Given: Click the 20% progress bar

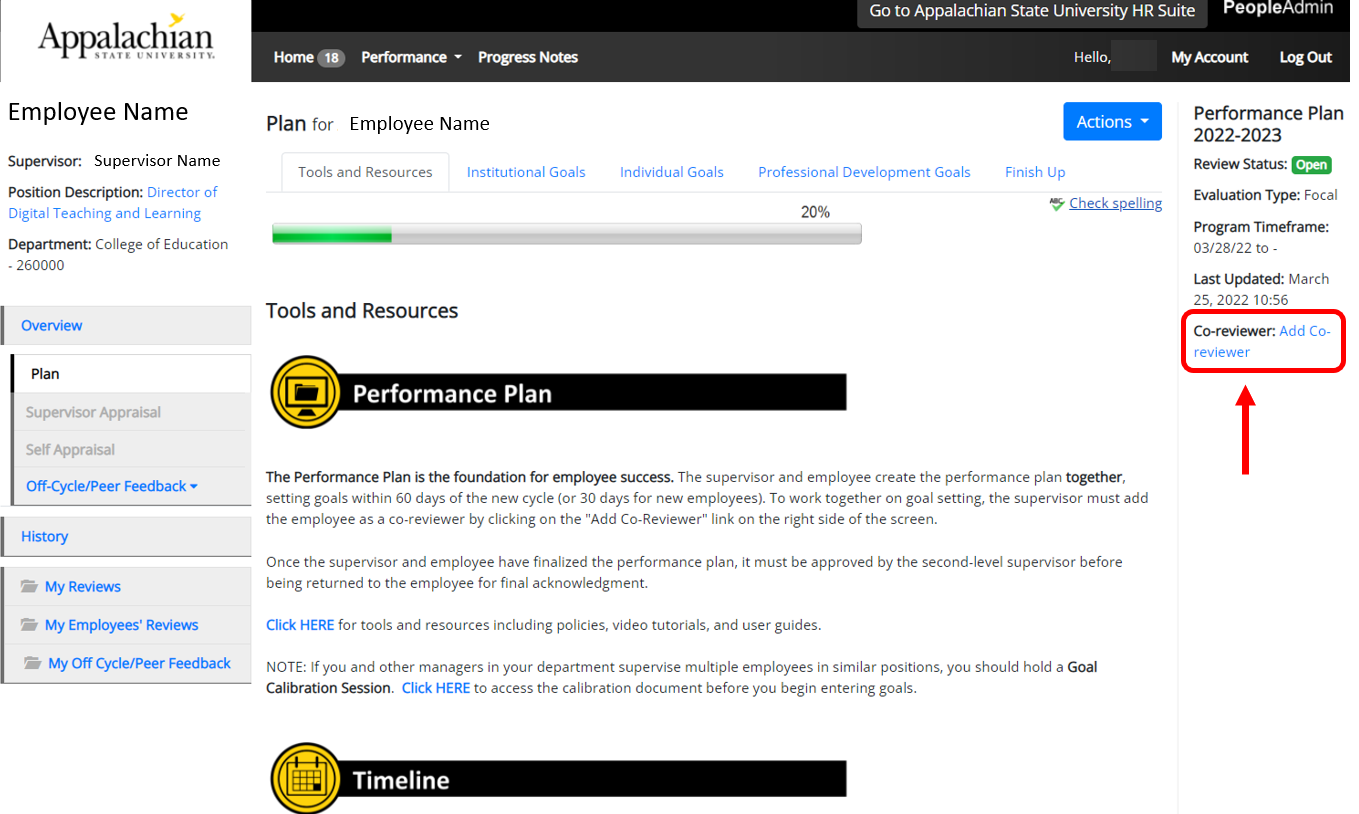Looking at the screenshot, I should tap(566, 236).
